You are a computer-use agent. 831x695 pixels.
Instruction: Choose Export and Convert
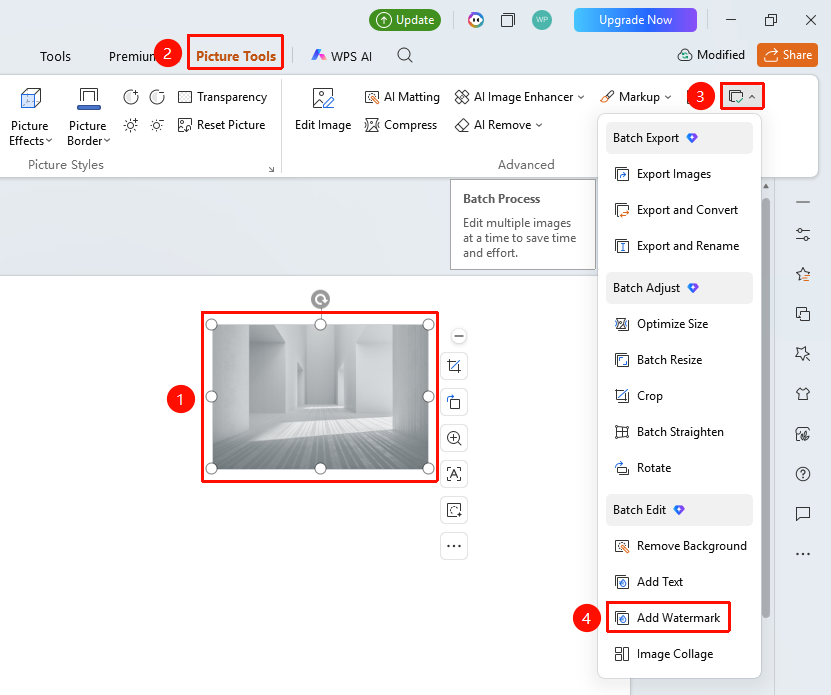[679, 210]
